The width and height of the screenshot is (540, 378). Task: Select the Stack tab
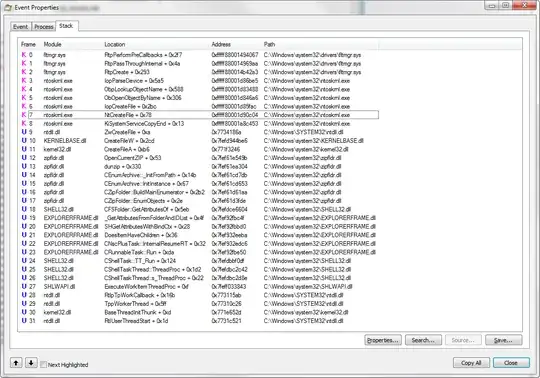(x=66, y=26)
